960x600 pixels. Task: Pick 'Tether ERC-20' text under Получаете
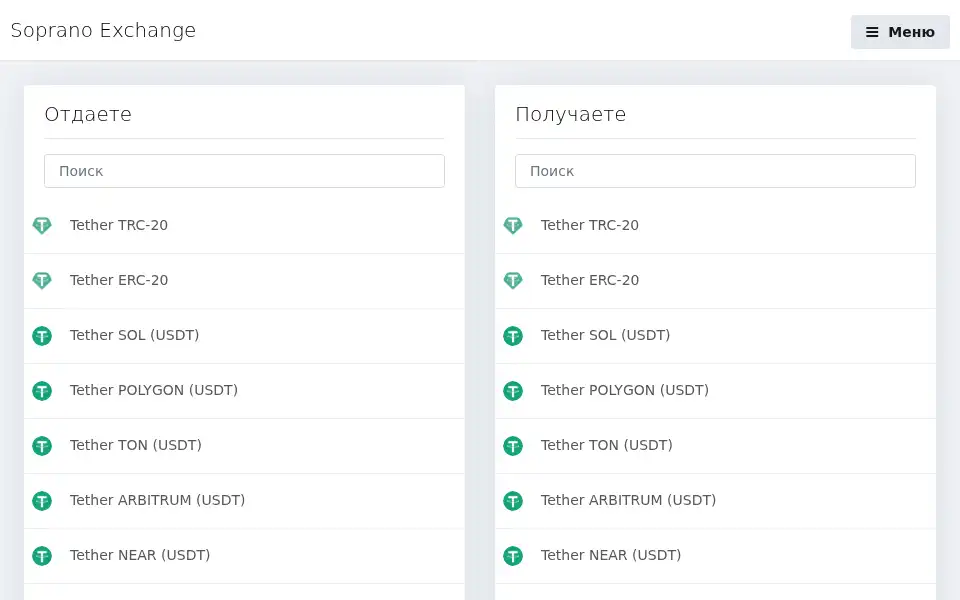click(x=590, y=280)
